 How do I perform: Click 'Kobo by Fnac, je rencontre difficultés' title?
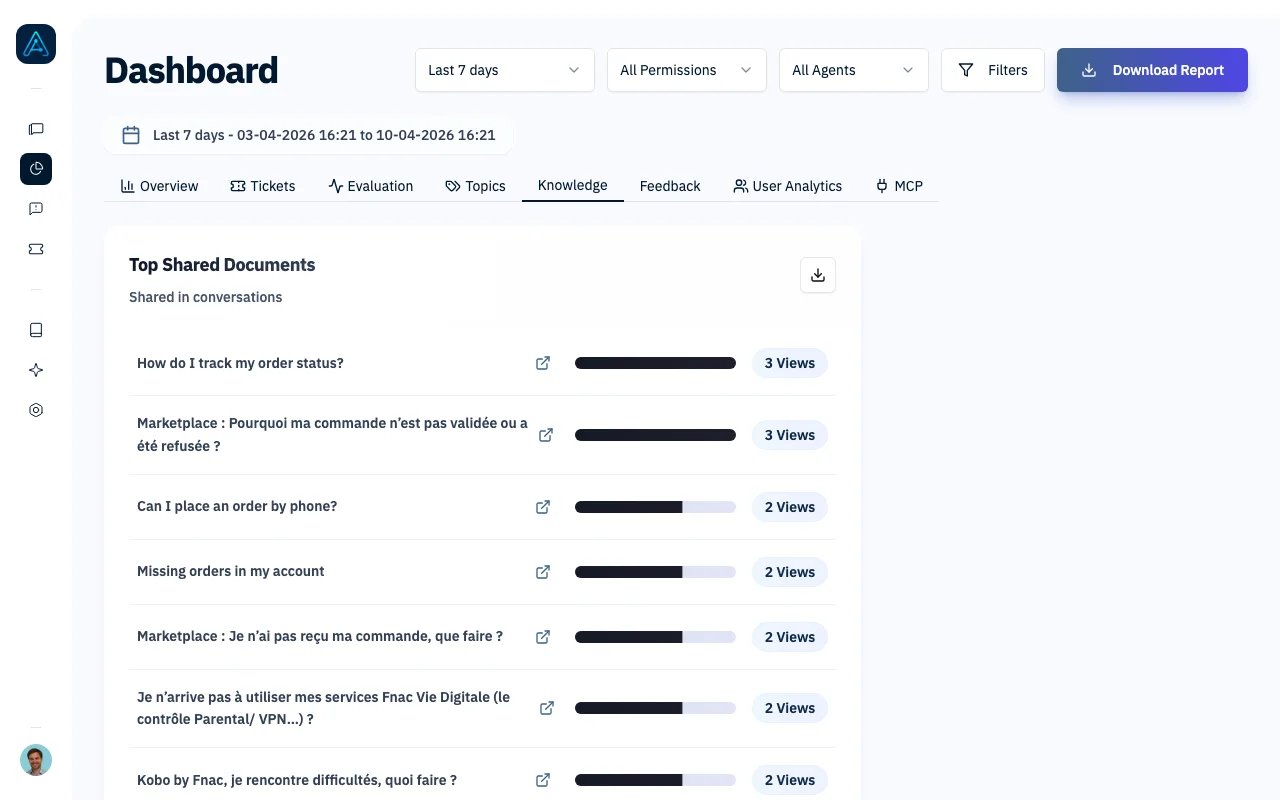click(x=297, y=780)
